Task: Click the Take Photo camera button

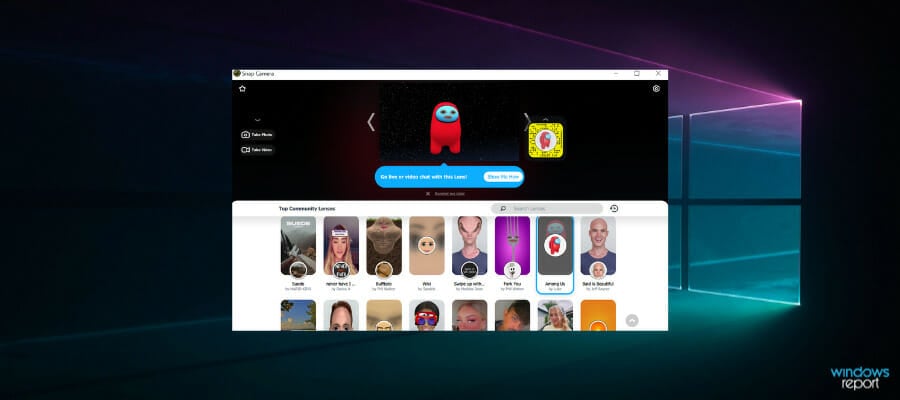Action: point(257,134)
